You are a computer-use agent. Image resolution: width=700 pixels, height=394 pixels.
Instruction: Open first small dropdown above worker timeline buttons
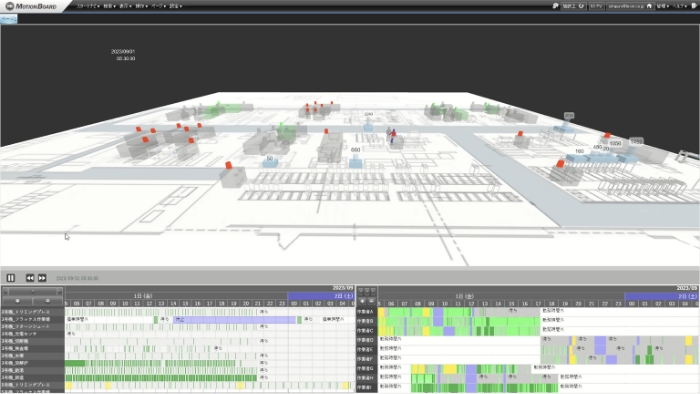(x=361, y=291)
